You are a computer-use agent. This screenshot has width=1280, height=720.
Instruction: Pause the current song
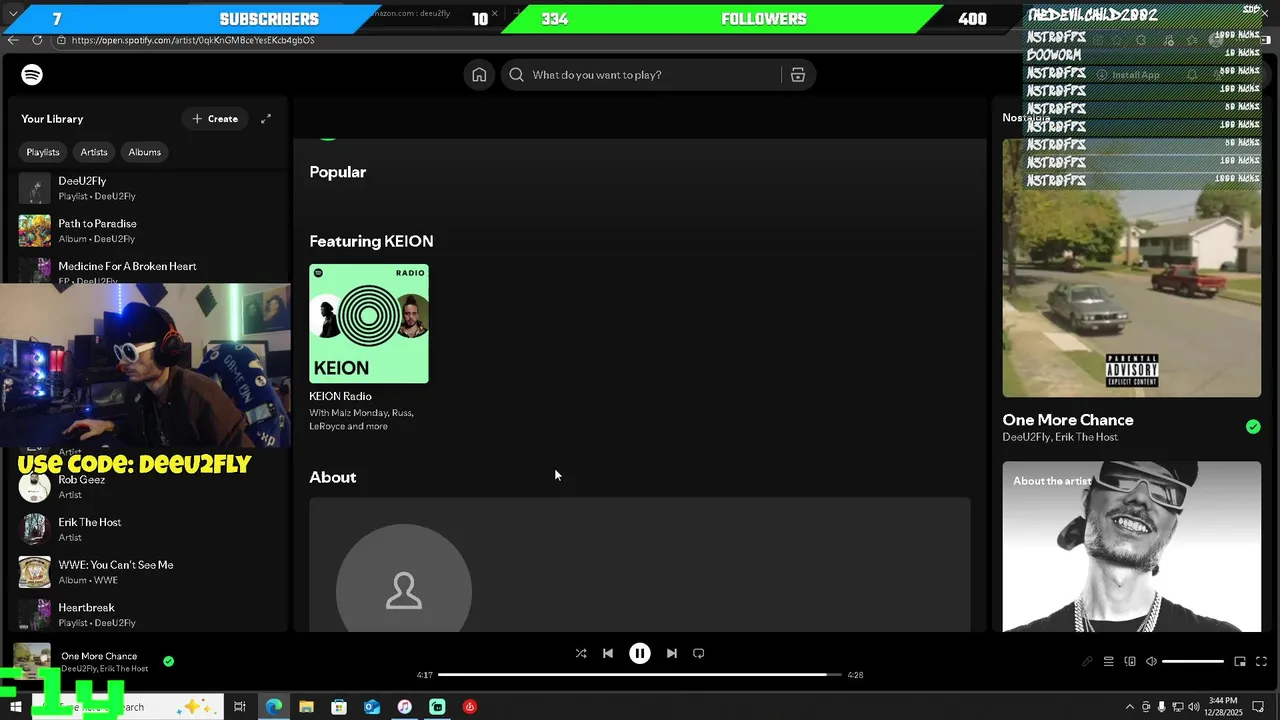pyautogui.click(x=640, y=653)
